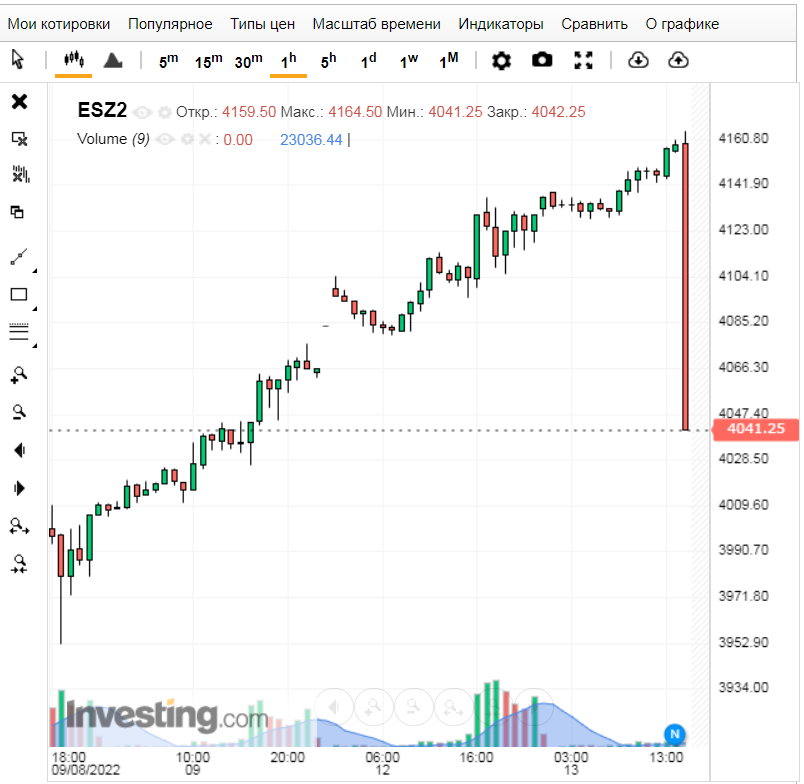Open chart settings gear icon
804x784 pixels.
(501, 61)
